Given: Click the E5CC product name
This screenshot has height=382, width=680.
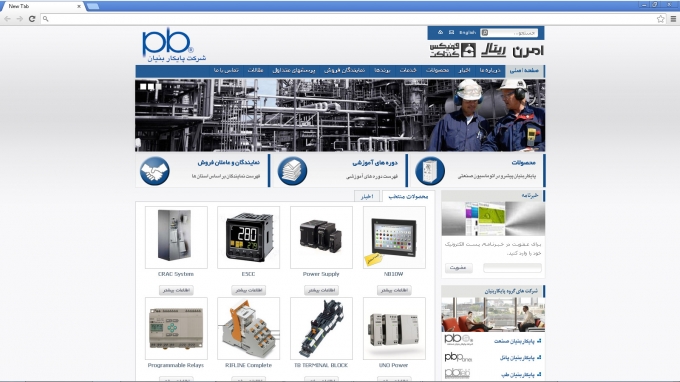Looking at the screenshot, I should [248, 274].
